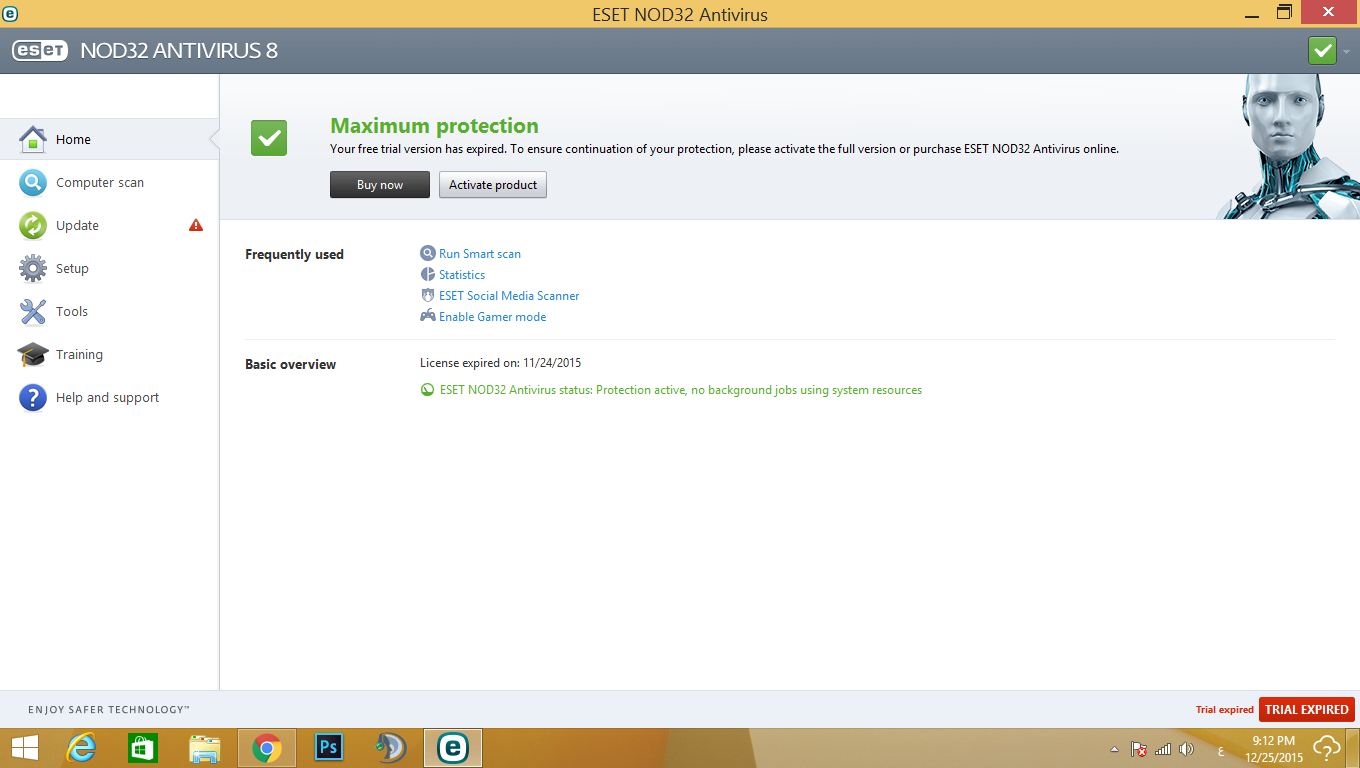Viewport: 1360px width, 768px height.
Task: Click the Tools wrench icon
Action: tap(33, 312)
